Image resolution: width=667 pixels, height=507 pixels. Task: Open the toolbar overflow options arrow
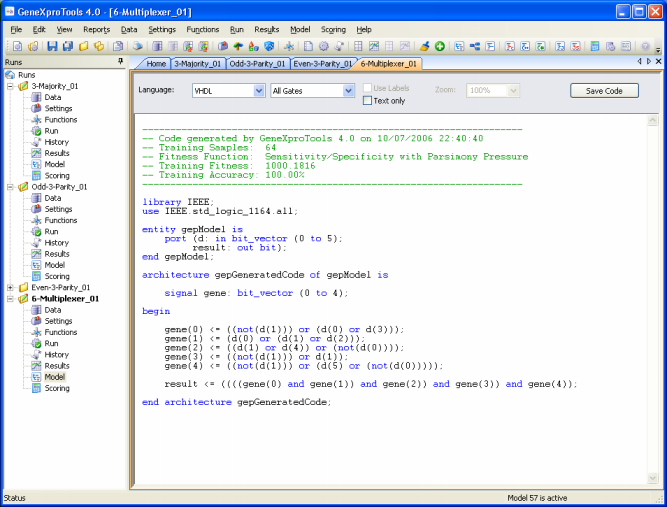(x=658, y=50)
